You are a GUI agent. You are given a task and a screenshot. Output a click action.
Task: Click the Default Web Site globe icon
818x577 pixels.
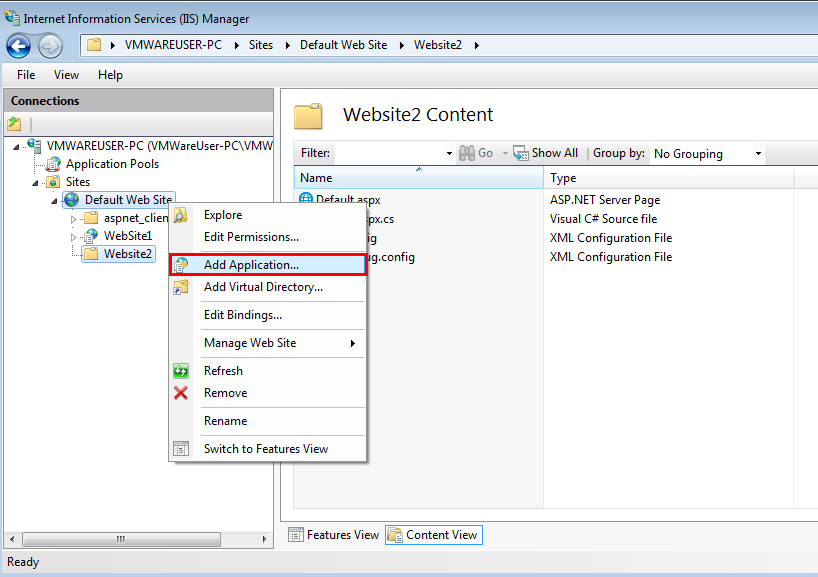tap(72, 200)
